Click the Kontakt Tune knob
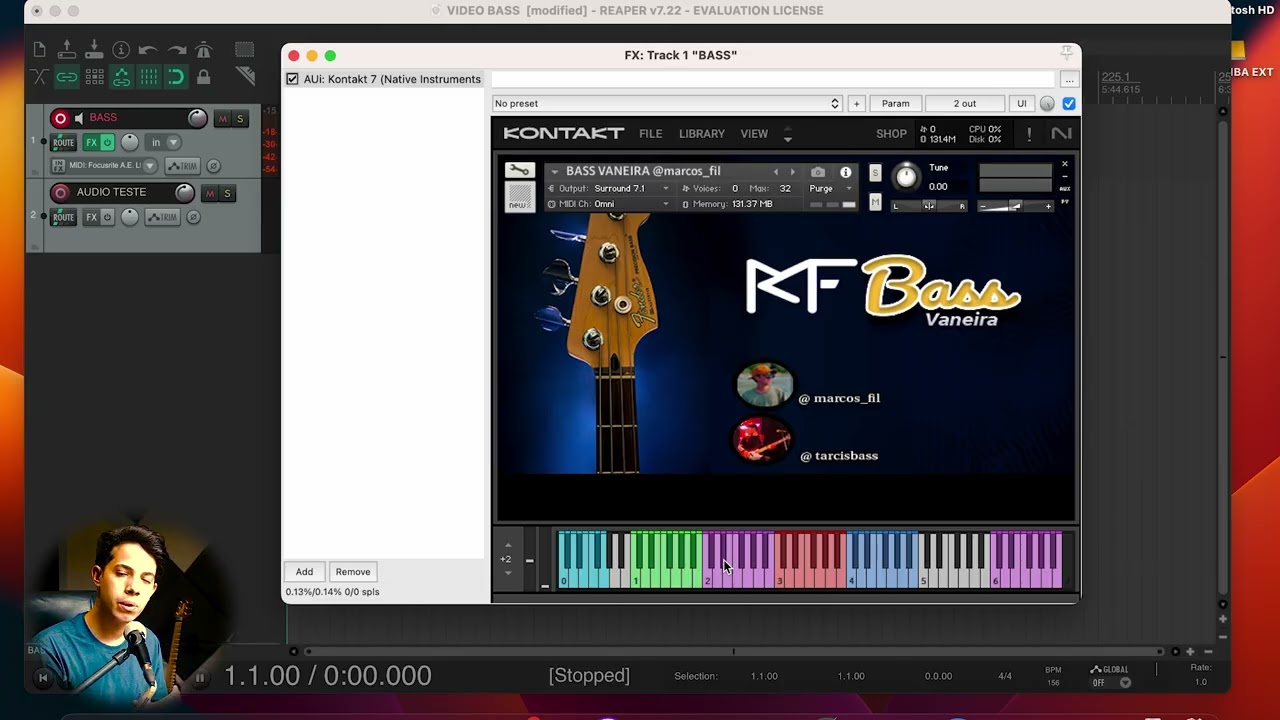The height and width of the screenshot is (720, 1280). [x=906, y=177]
